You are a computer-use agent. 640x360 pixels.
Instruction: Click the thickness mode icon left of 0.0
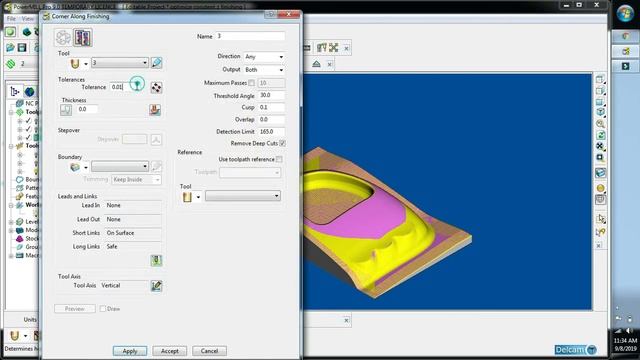[x=66, y=109]
